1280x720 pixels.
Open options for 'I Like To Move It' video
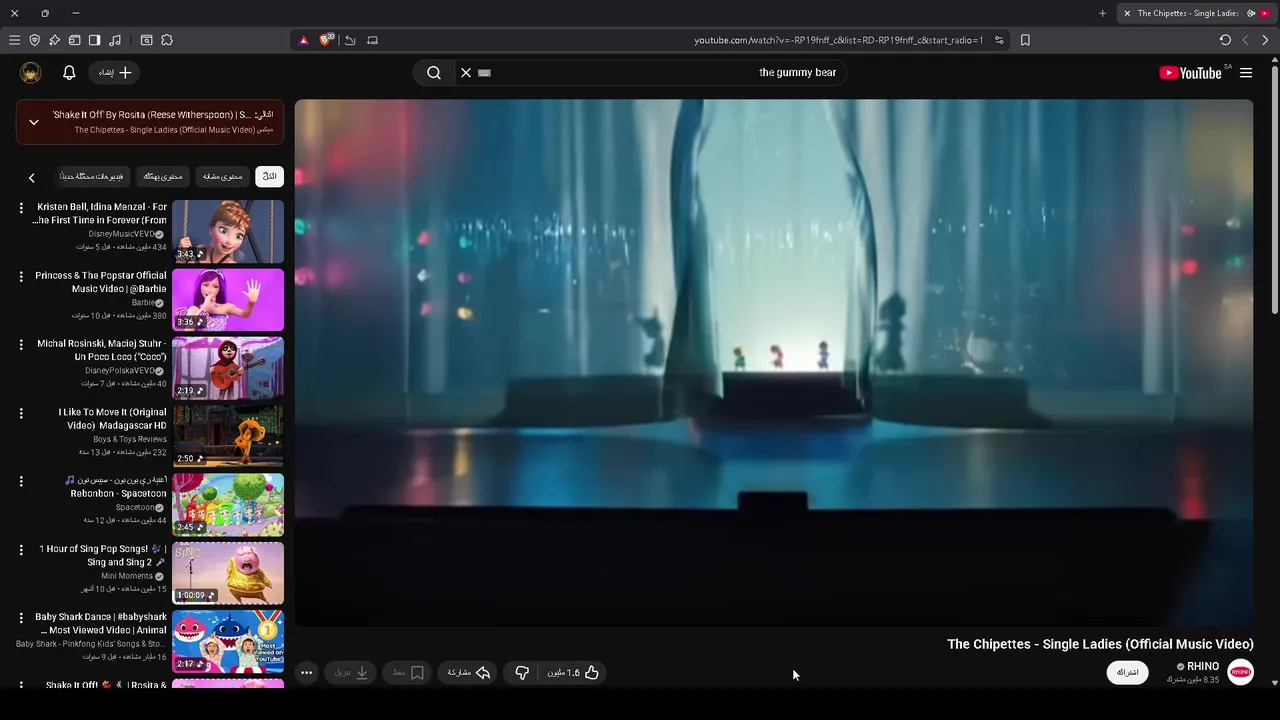[x=21, y=413]
